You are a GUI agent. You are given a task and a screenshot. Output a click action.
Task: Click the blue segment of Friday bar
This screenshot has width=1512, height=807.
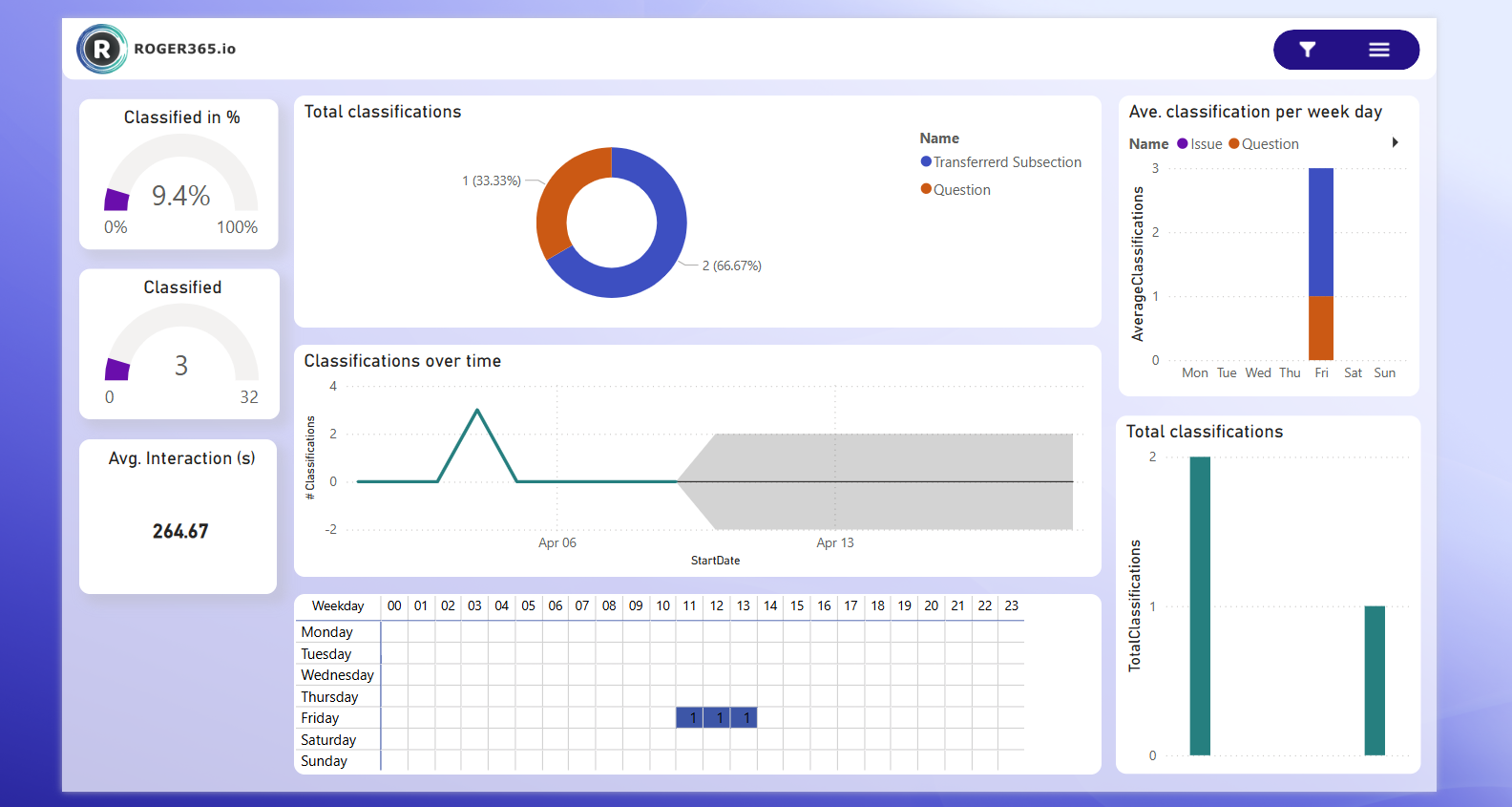1321,232
